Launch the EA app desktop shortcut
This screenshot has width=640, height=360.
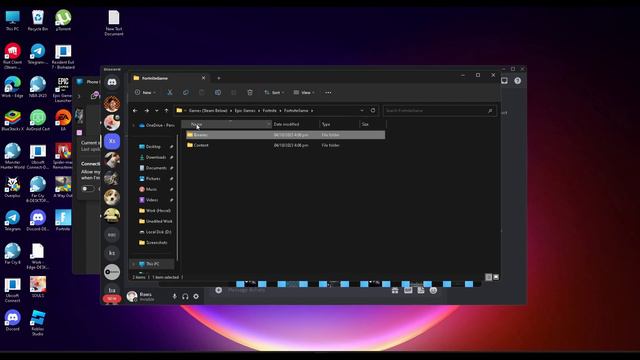[63, 120]
